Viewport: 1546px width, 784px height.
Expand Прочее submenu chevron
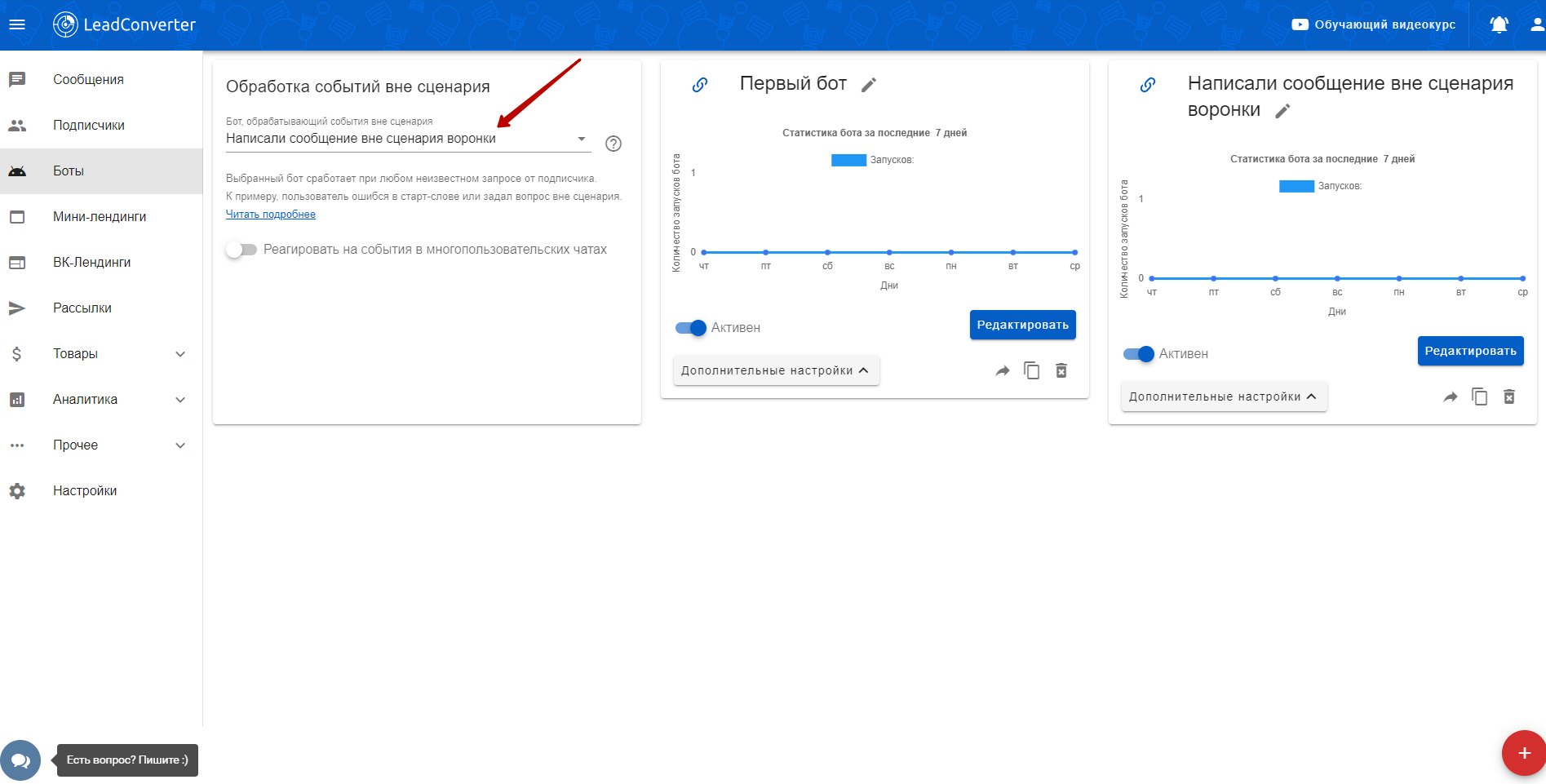pyautogui.click(x=181, y=445)
